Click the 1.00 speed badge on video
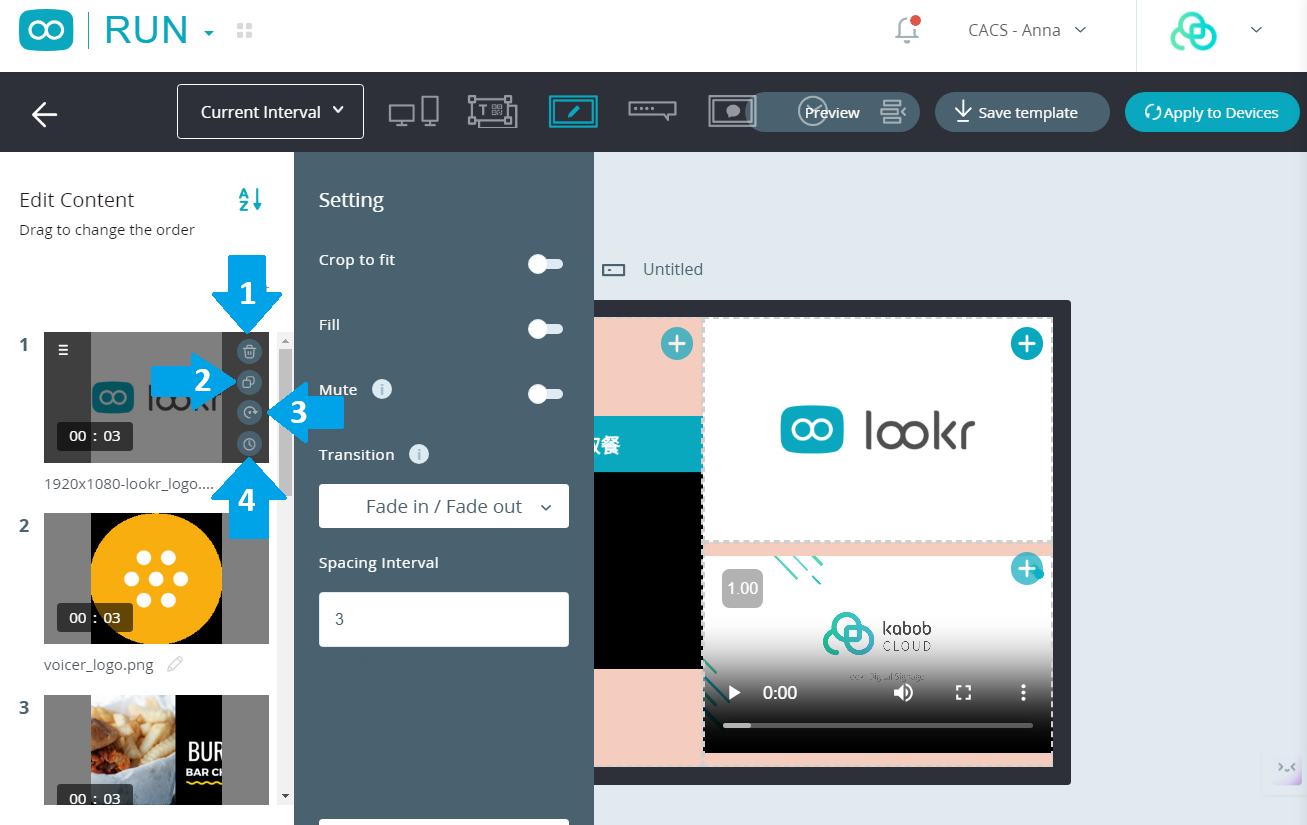The image size is (1307, 825). [742, 588]
